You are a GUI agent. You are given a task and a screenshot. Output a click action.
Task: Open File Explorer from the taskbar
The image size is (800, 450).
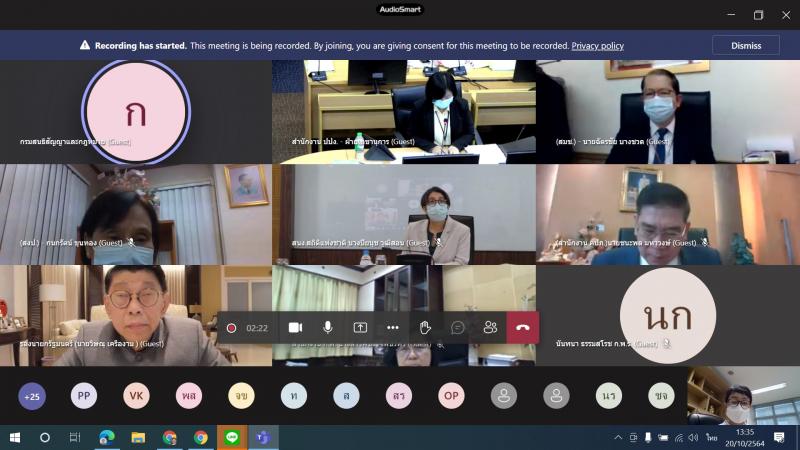coord(138,437)
